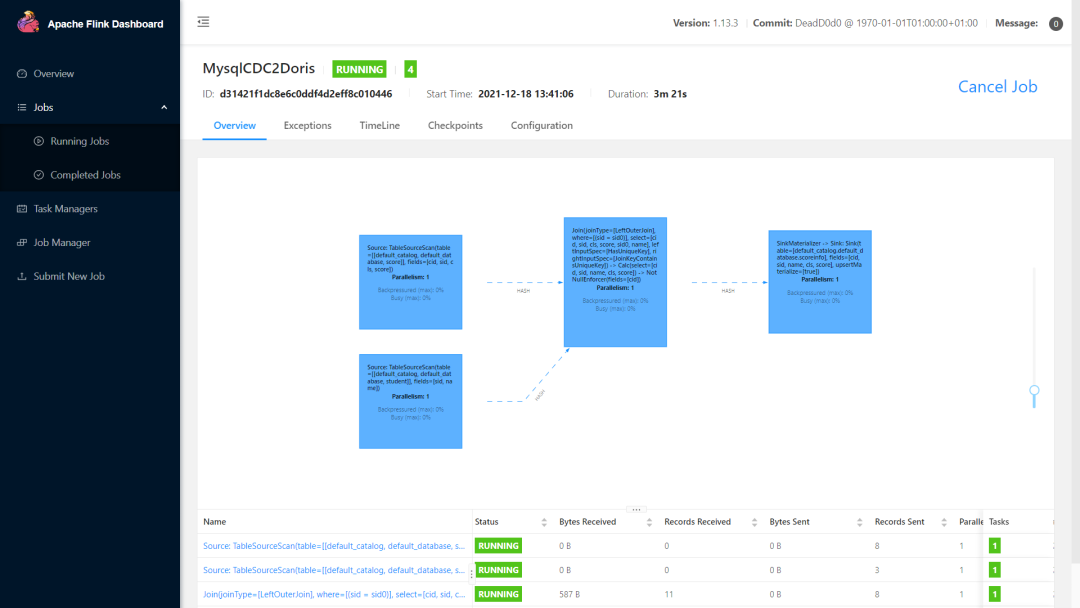This screenshot has width=1080, height=608.
Task: Click the RUNNING job status badge
Action: pyautogui.click(x=360, y=69)
